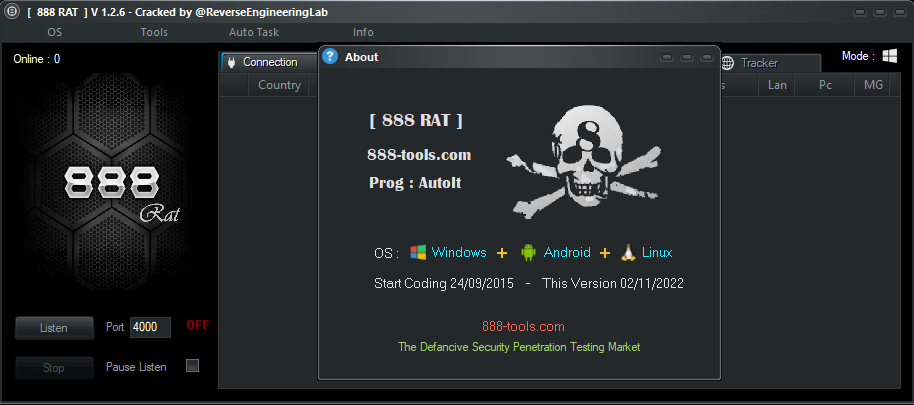Viewport: 914px width, 405px height.
Task: Click the Country column header
Action: coord(279,85)
